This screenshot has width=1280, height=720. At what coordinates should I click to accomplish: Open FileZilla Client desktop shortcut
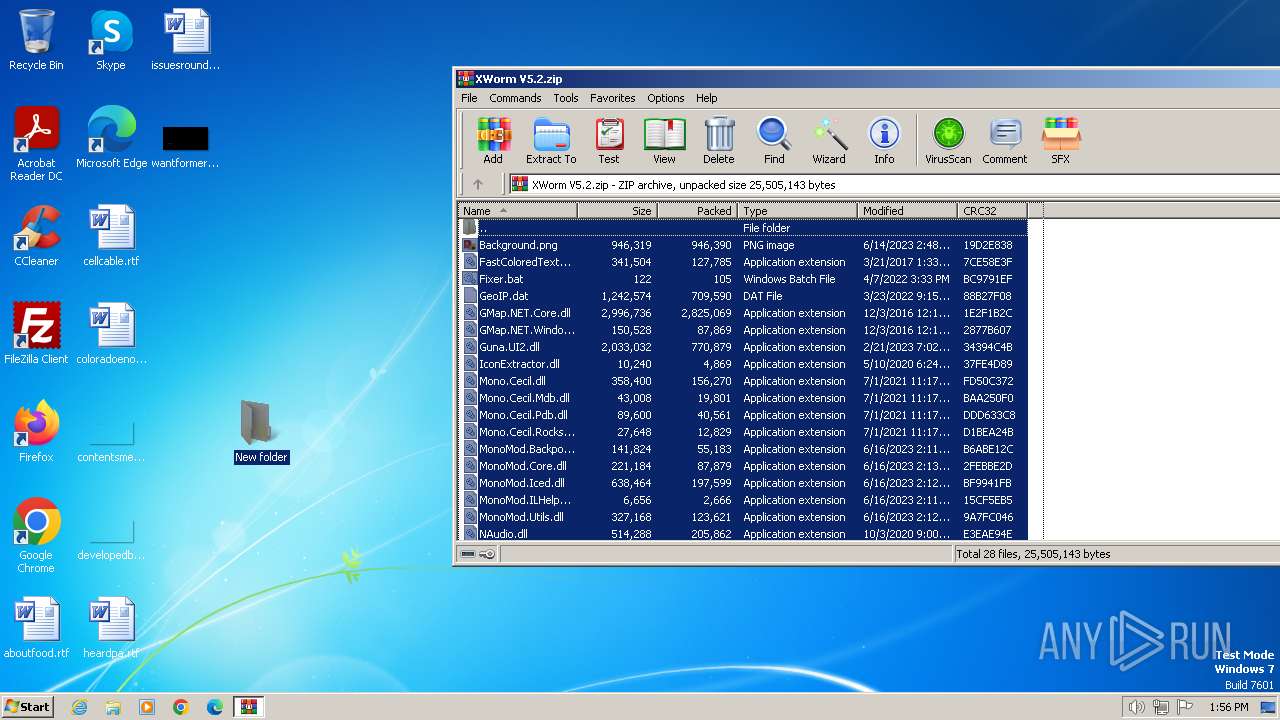36,334
